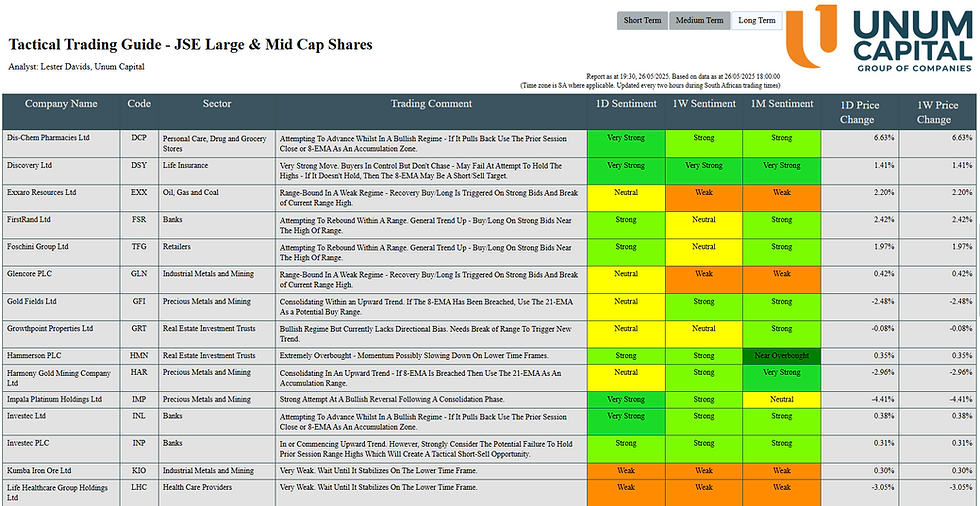Viewport: 980px width, 506px height.
Task: Select Kumba Iron Ore Ltd name
Action: point(39,470)
